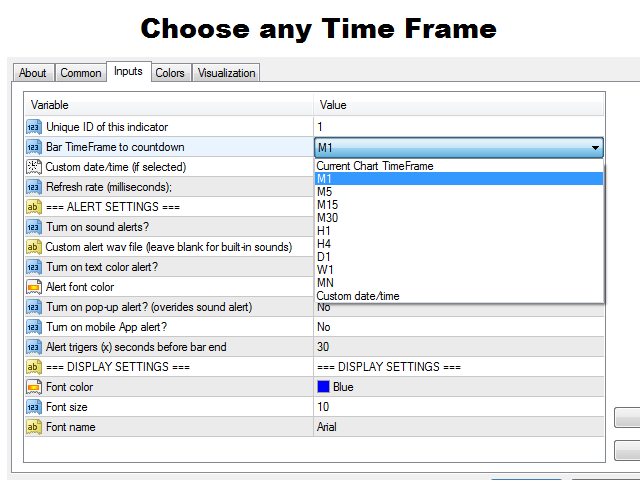This screenshot has height=480, width=640.
Task: Select Font color label
Action: [69, 387]
